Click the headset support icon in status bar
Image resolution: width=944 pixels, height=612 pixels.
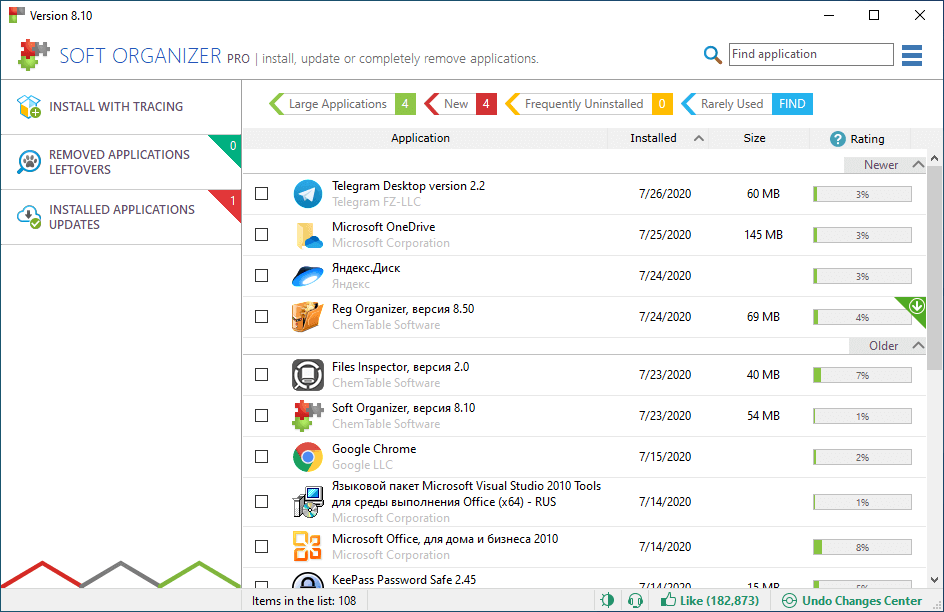(x=634, y=599)
